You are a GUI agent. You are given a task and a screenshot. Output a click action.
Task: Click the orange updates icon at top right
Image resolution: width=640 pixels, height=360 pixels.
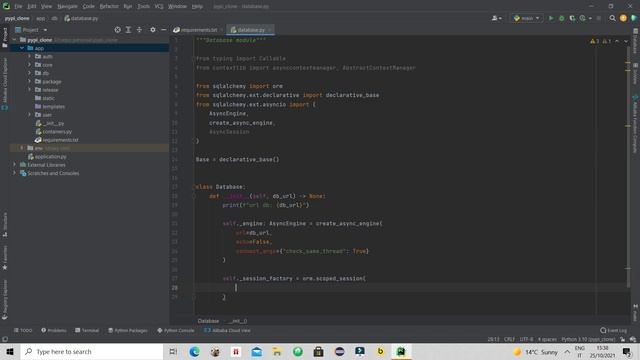click(623, 18)
